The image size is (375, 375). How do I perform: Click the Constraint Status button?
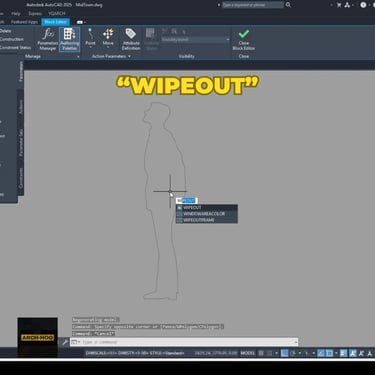pos(15,48)
